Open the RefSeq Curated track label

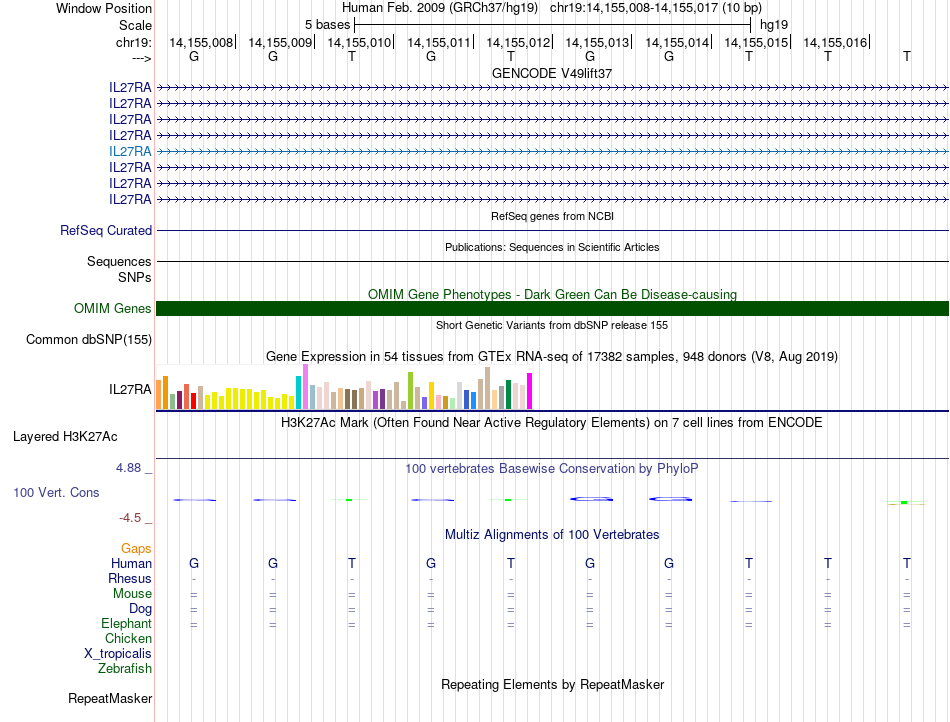pyautogui.click(x=106, y=230)
